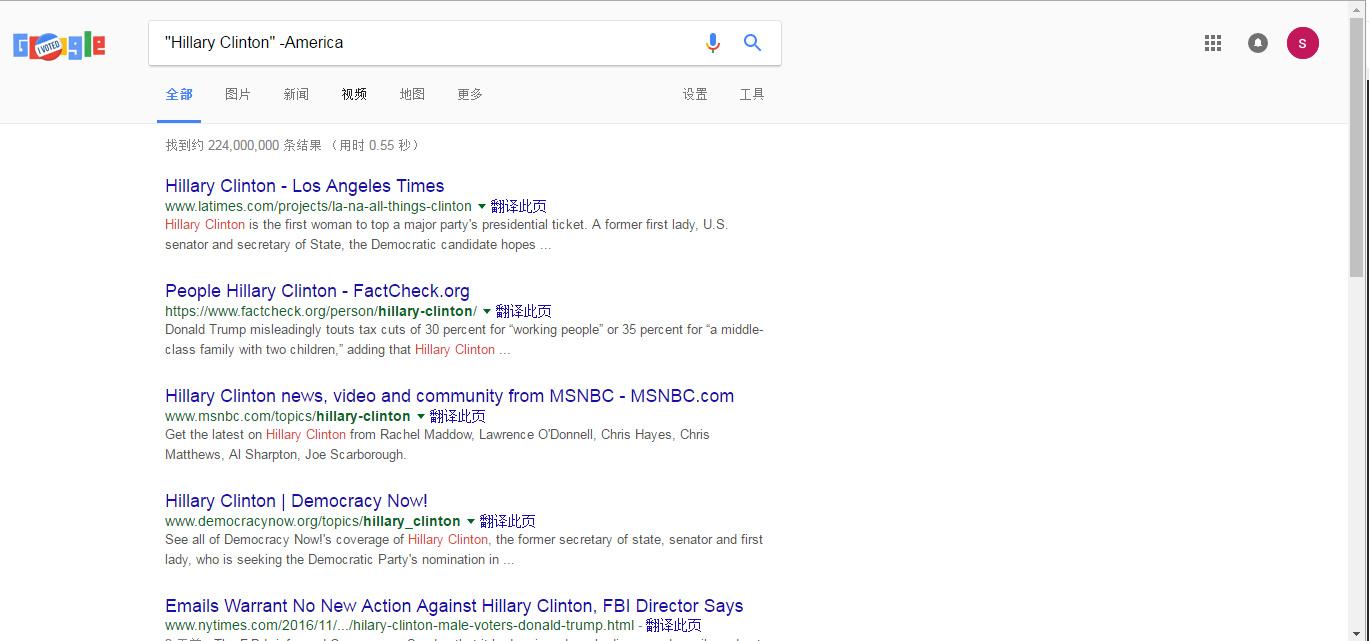
Task: Click 翻译此页 for the latimes result
Action: 519,206
